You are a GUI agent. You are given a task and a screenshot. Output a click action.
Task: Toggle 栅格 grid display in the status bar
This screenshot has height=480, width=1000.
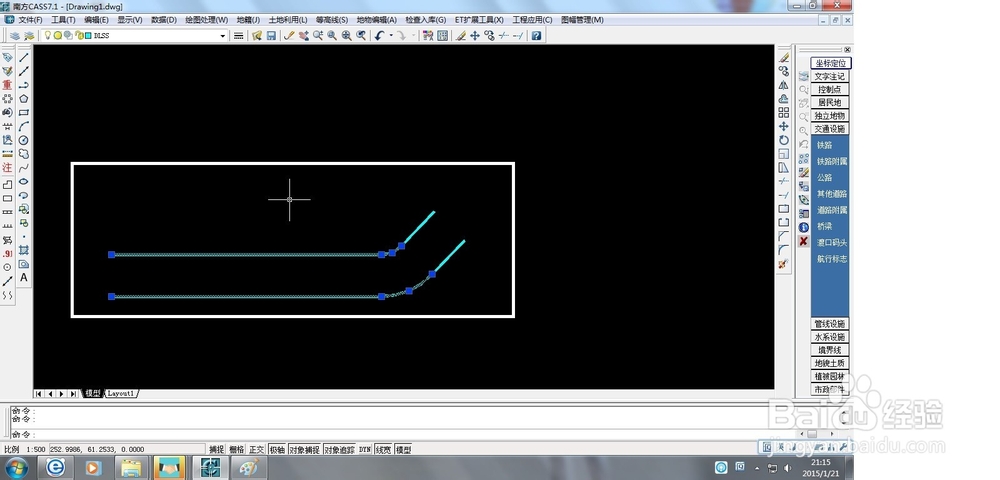pos(237,449)
